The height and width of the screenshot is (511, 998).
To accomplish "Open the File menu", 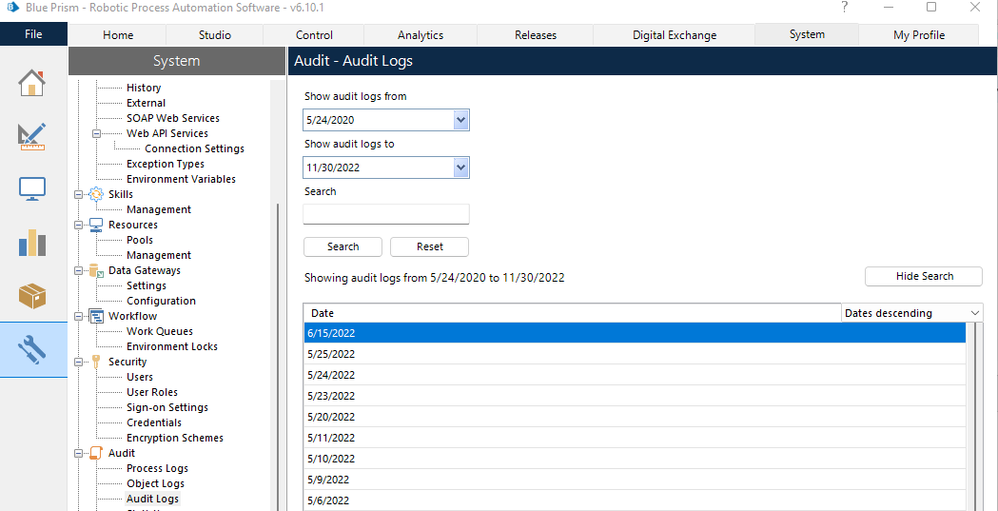I will (x=33, y=34).
